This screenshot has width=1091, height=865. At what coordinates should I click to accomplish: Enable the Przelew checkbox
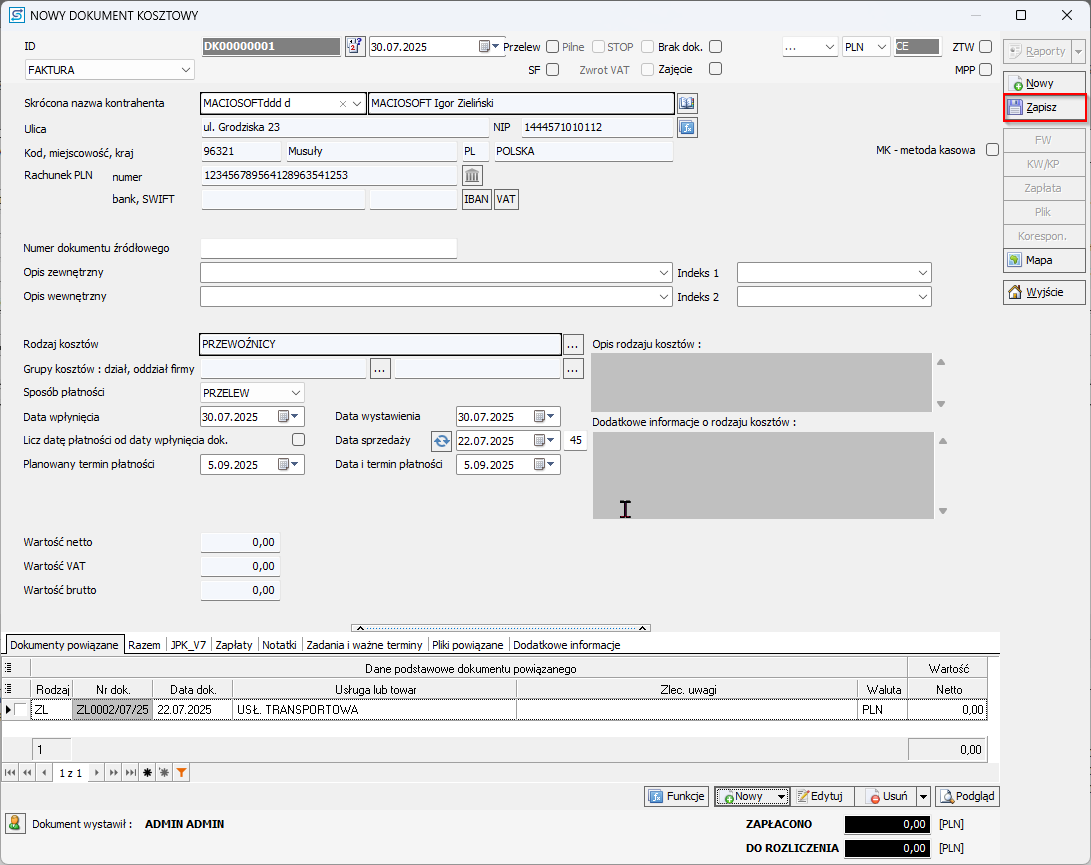pyautogui.click(x=553, y=47)
